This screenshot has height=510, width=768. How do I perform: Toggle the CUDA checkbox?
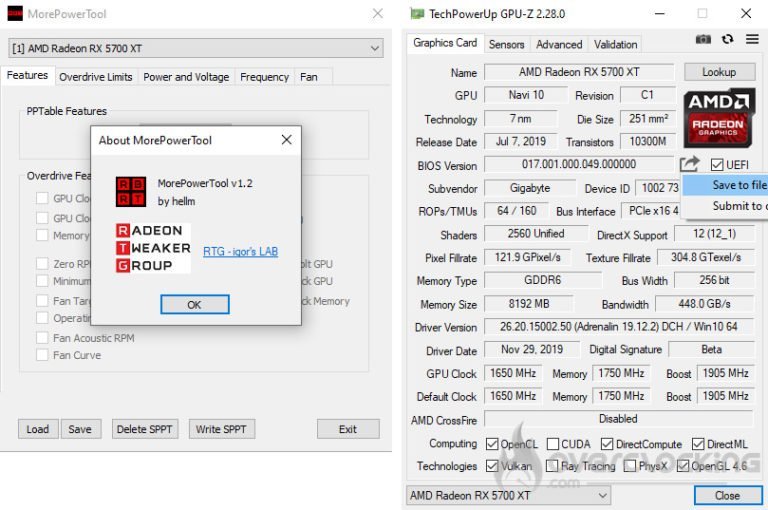pos(552,444)
